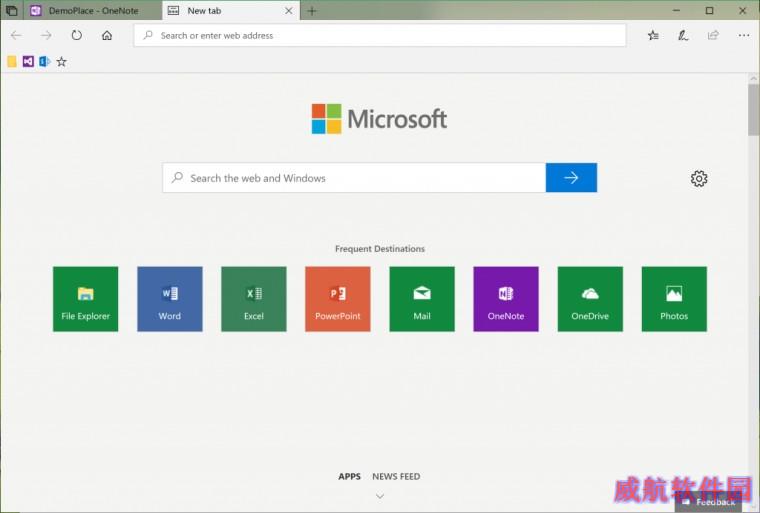Go forward with the forward arrow

(x=46, y=35)
